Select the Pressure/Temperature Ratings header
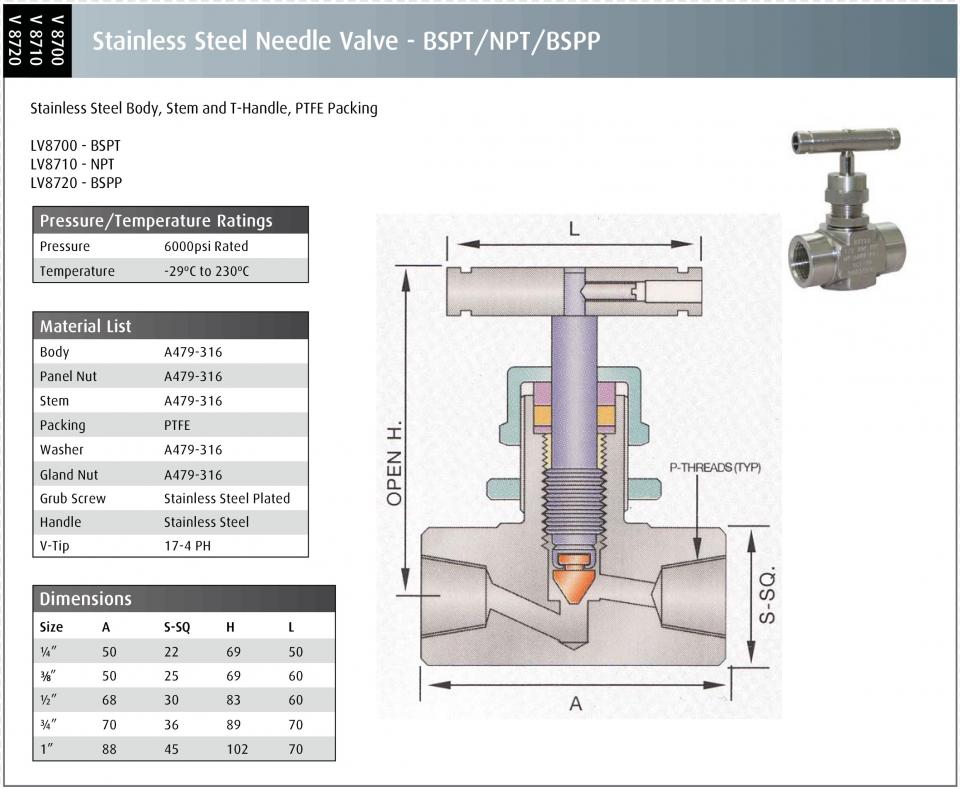This screenshot has width=960, height=789. point(170,220)
